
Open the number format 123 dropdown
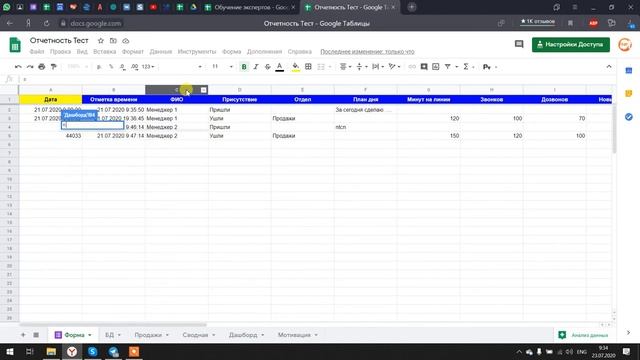(x=148, y=67)
